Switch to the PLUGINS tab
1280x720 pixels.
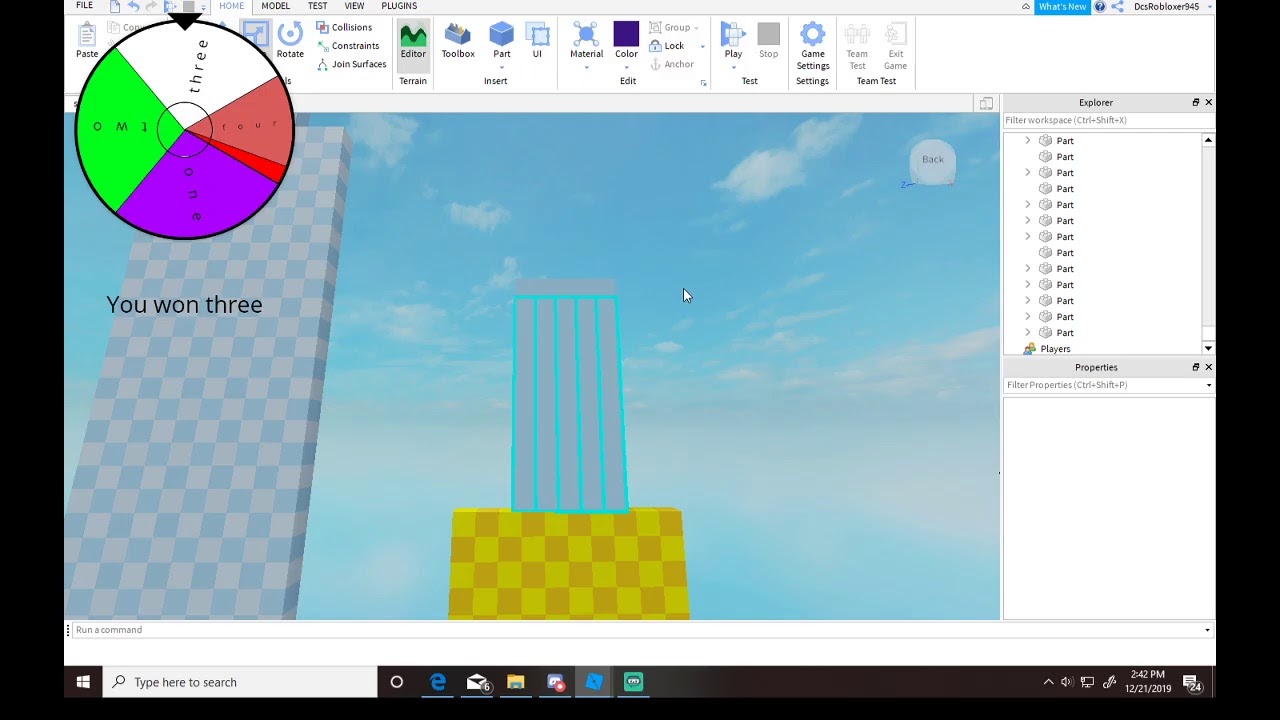pyautogui.click(x=399, y=6)
